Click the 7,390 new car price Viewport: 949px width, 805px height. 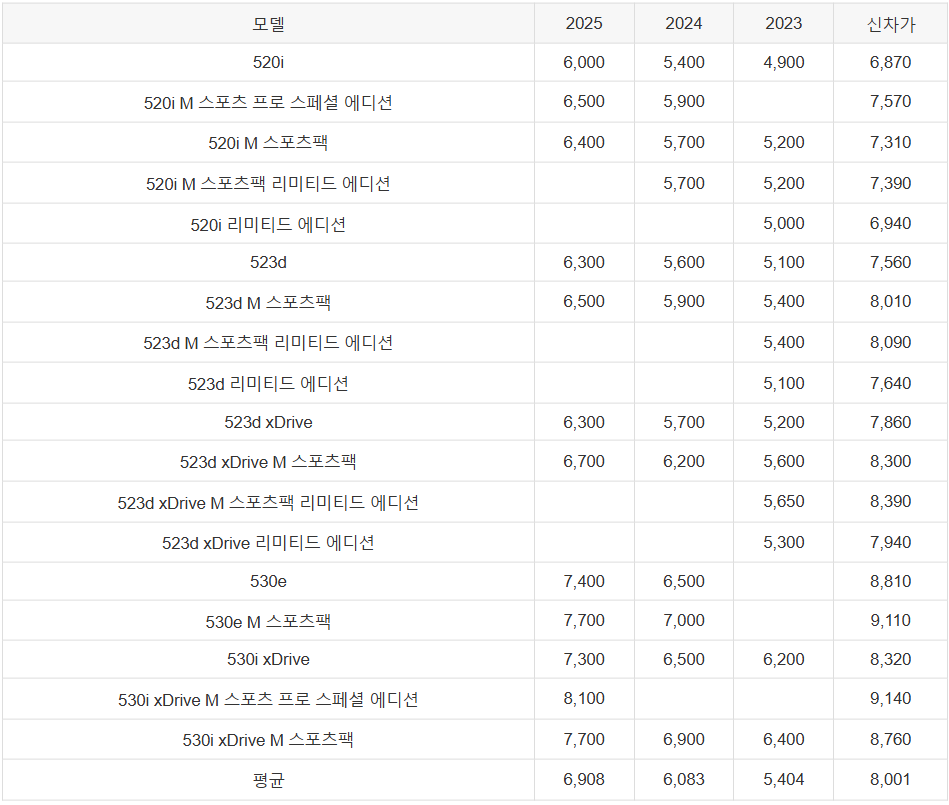[890, 183]
